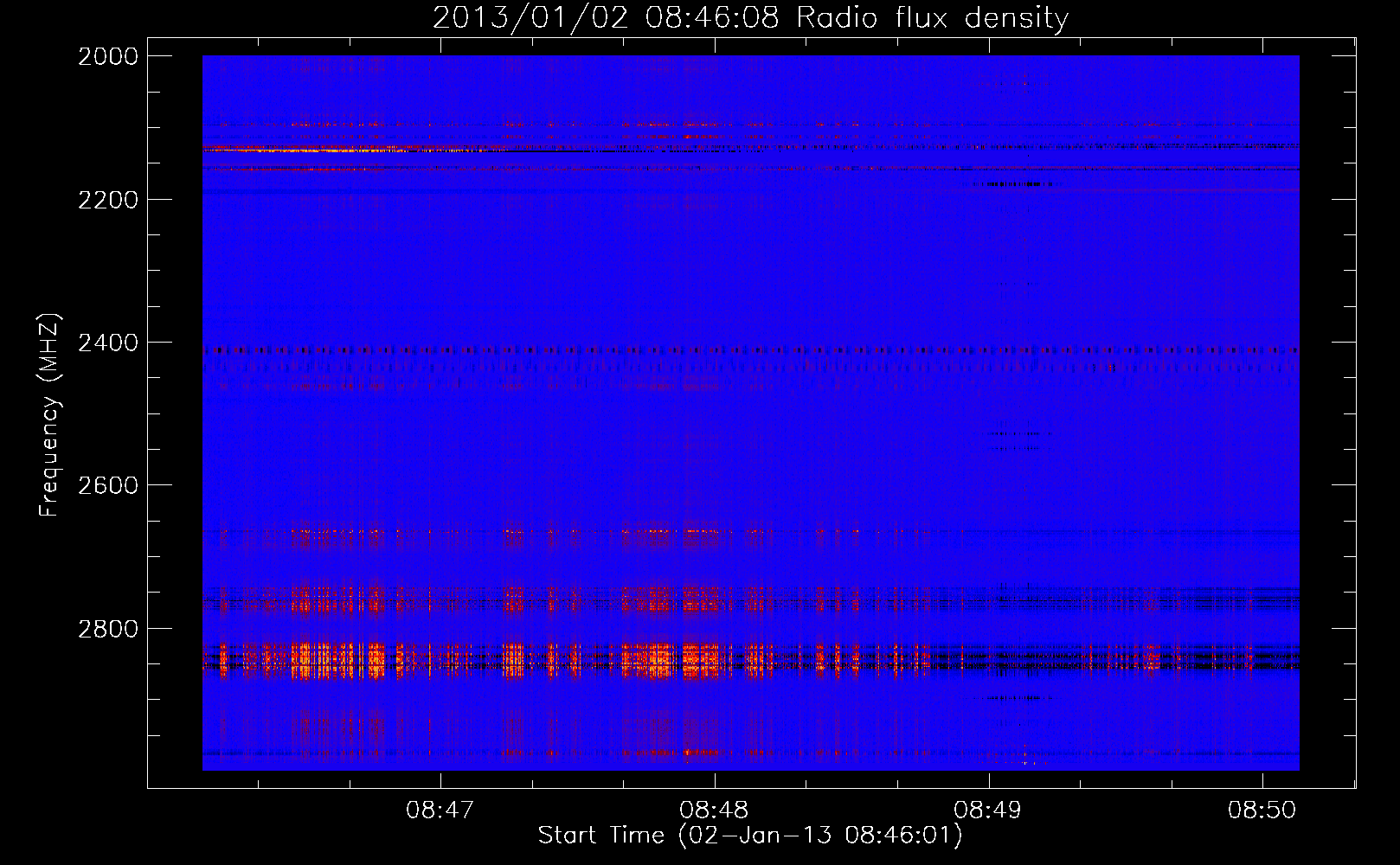Click the plot title '2013/01/02 08:46:08 Radio flux density'
1400x865 pixels.
point(750,17)
